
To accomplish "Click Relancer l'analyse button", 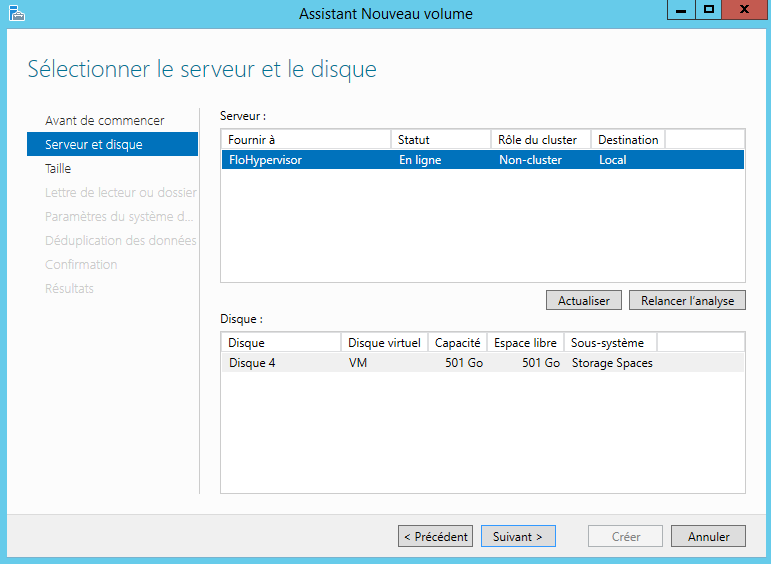I will pyautogui.click(x=687, y=301).
